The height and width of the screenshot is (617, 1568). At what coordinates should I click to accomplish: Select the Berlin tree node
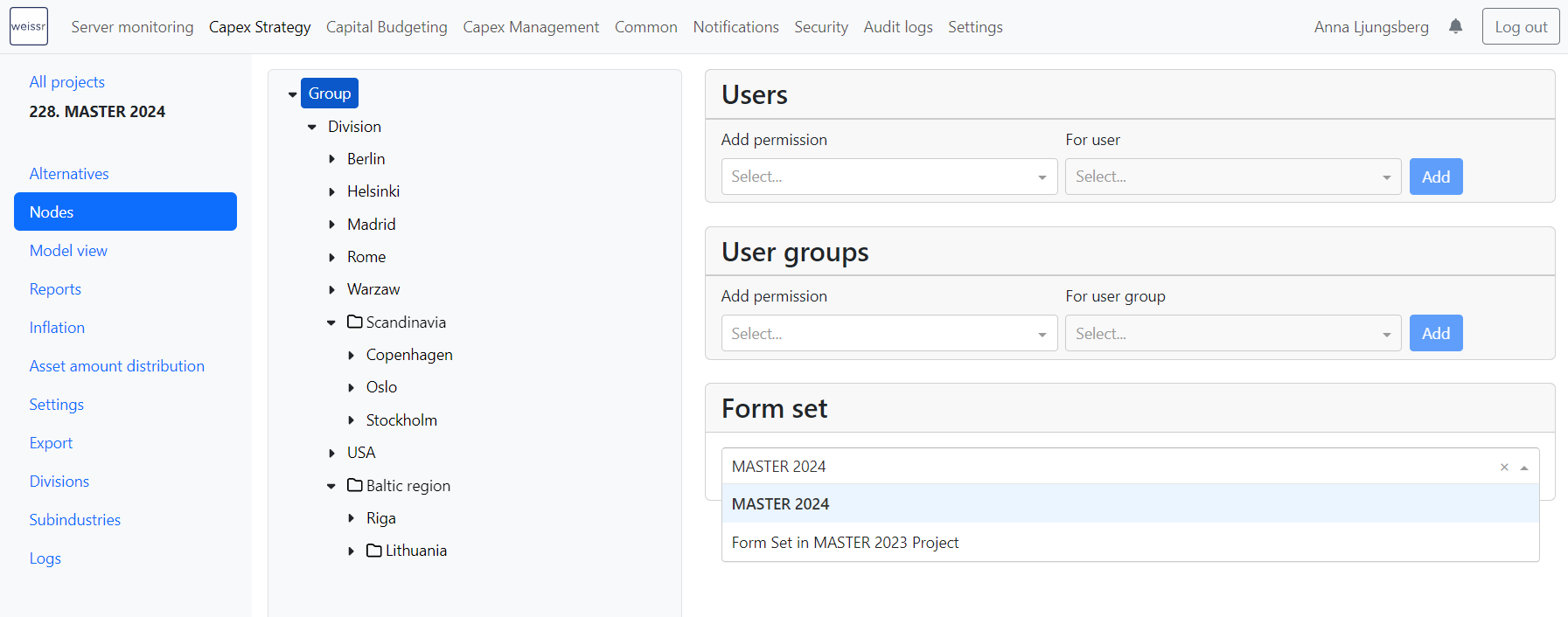366,159
